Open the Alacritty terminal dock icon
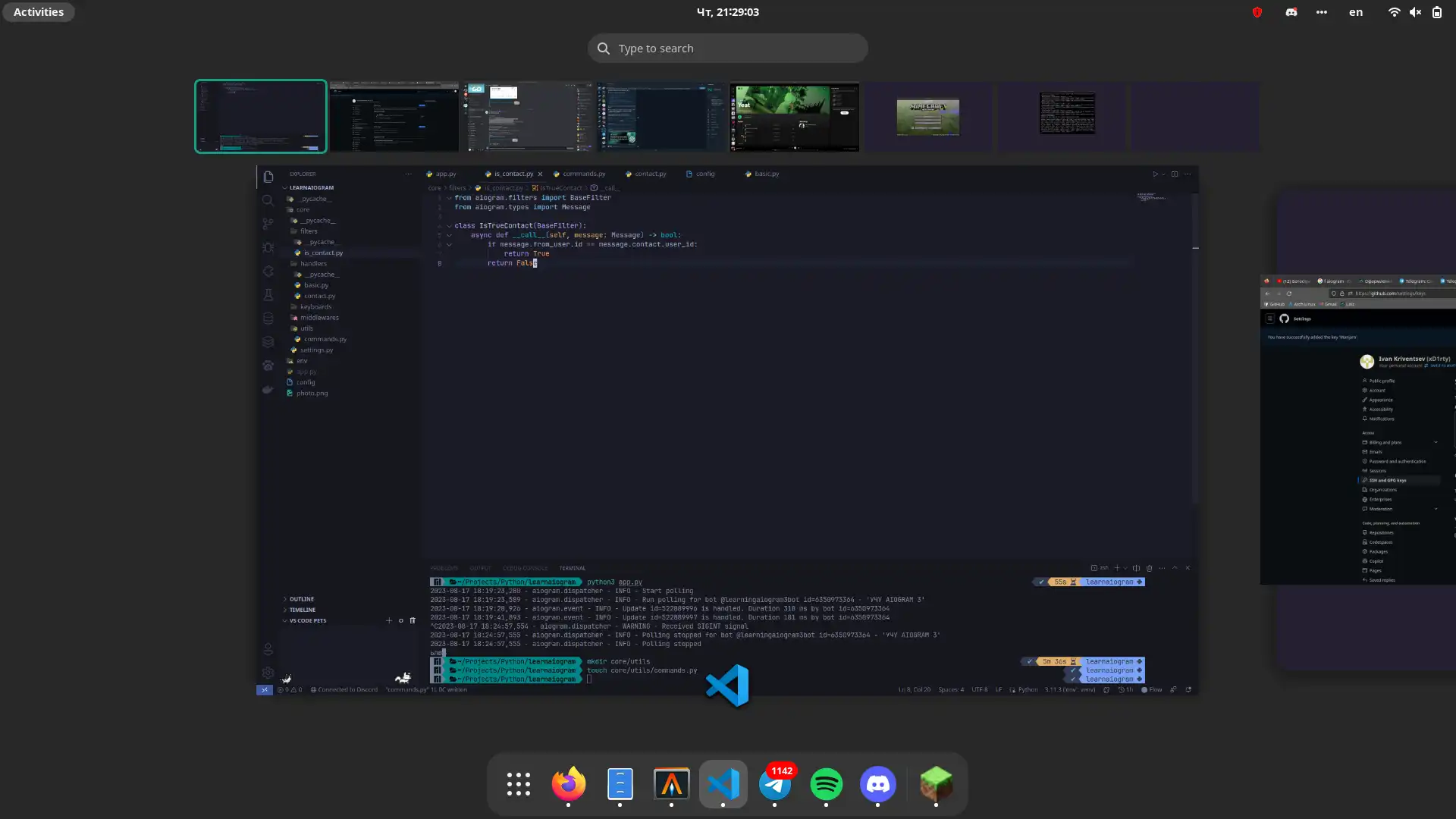The height and width of the screenshot is (819, 1456). pyautogui.click(x=671, y=784)
